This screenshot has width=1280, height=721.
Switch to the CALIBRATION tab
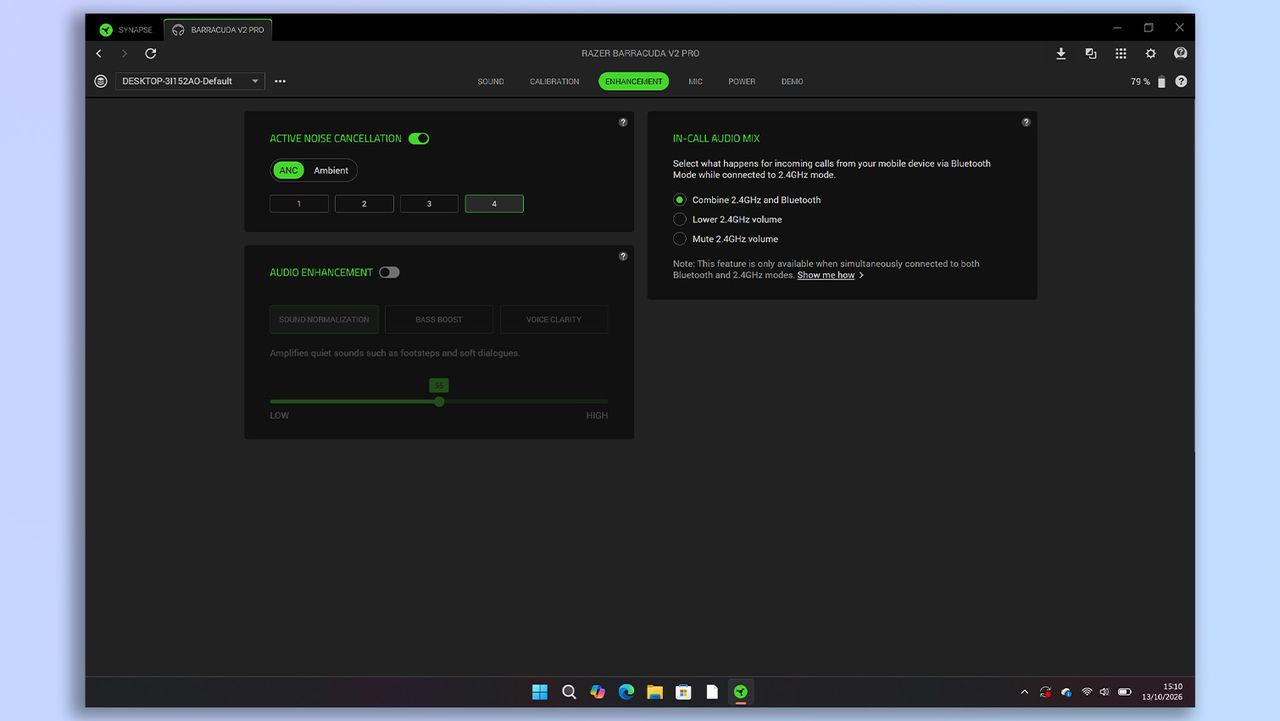[555, 82]
